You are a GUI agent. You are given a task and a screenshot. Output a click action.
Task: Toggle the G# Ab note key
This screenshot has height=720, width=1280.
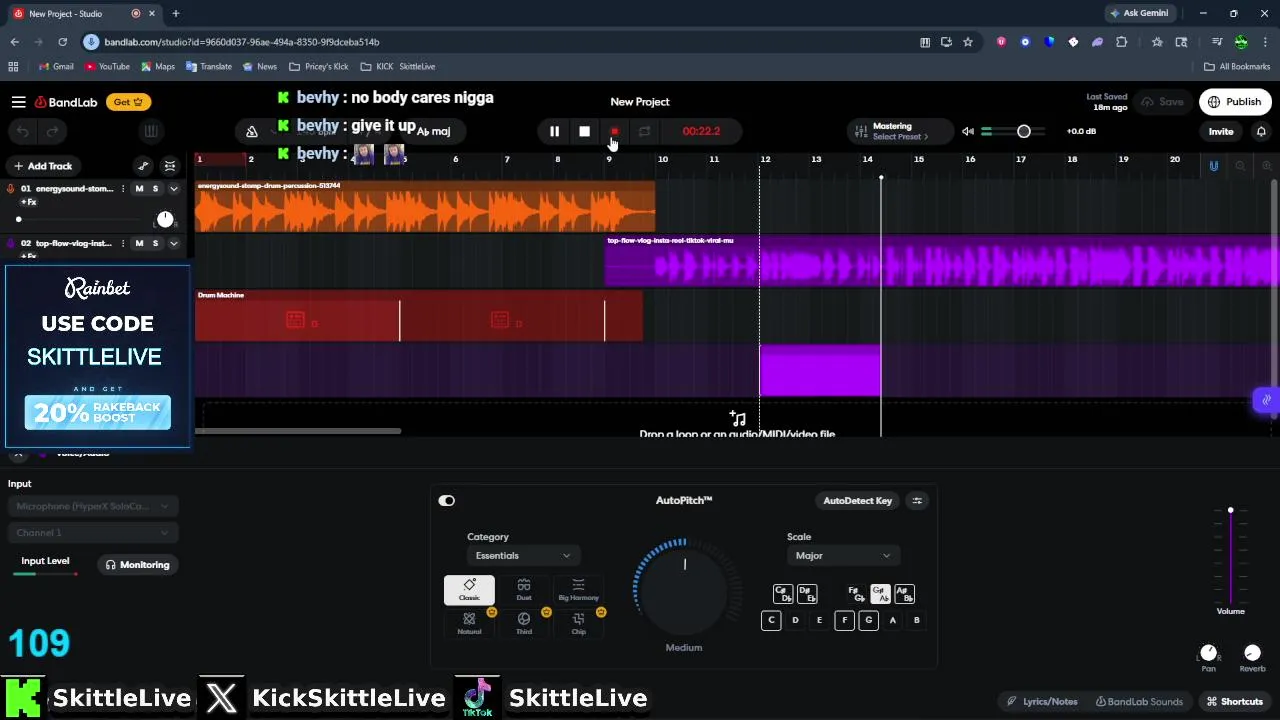tap(880, 594)
